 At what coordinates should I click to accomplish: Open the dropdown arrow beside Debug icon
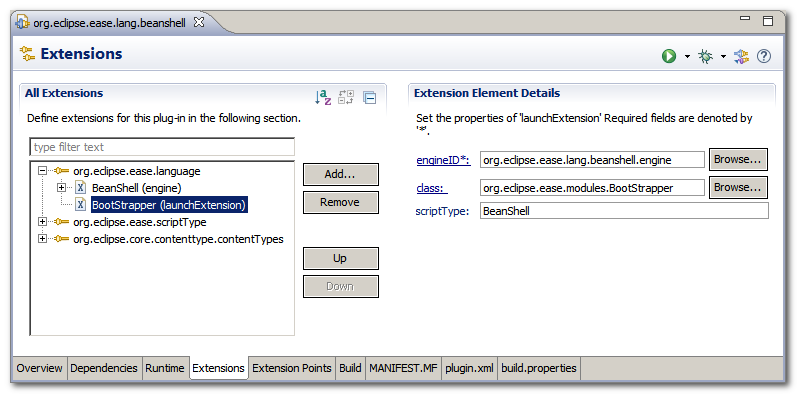tap(723, 56)
